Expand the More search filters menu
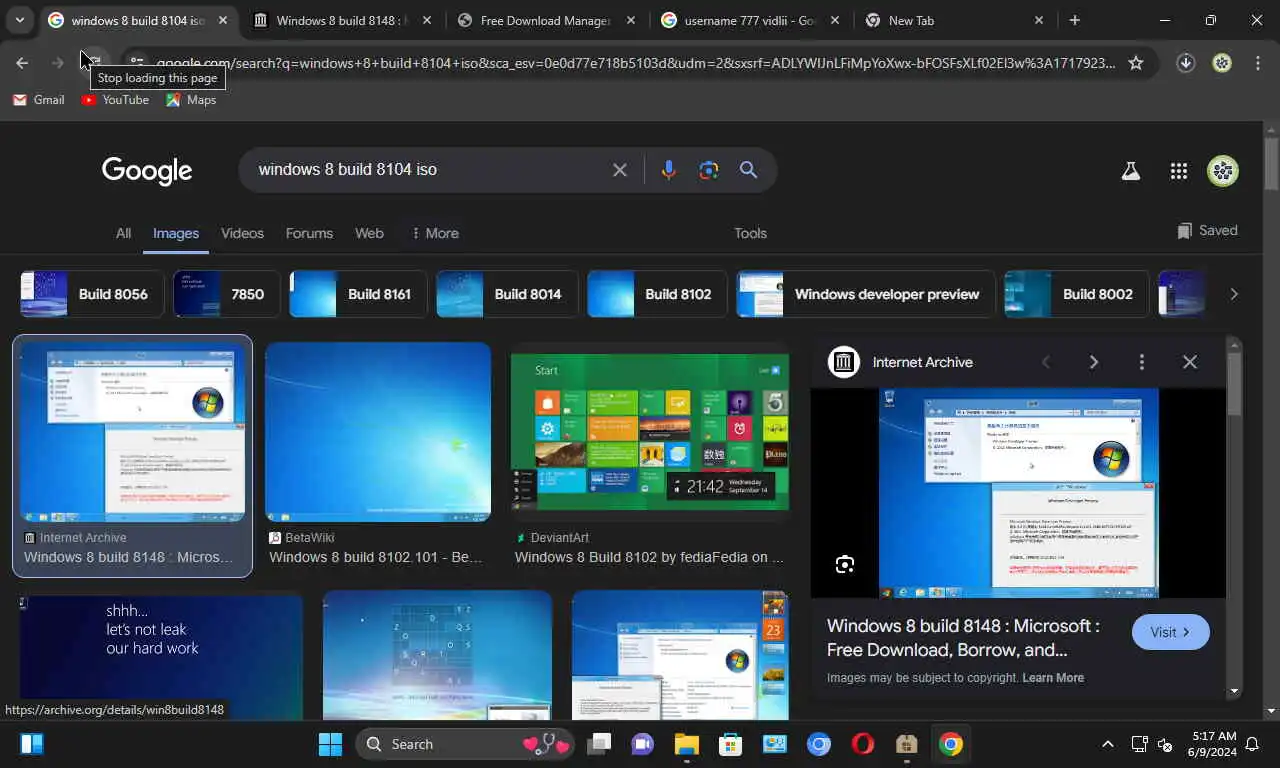The width and height of the screenshot is (1280, 768). point(435,233)
